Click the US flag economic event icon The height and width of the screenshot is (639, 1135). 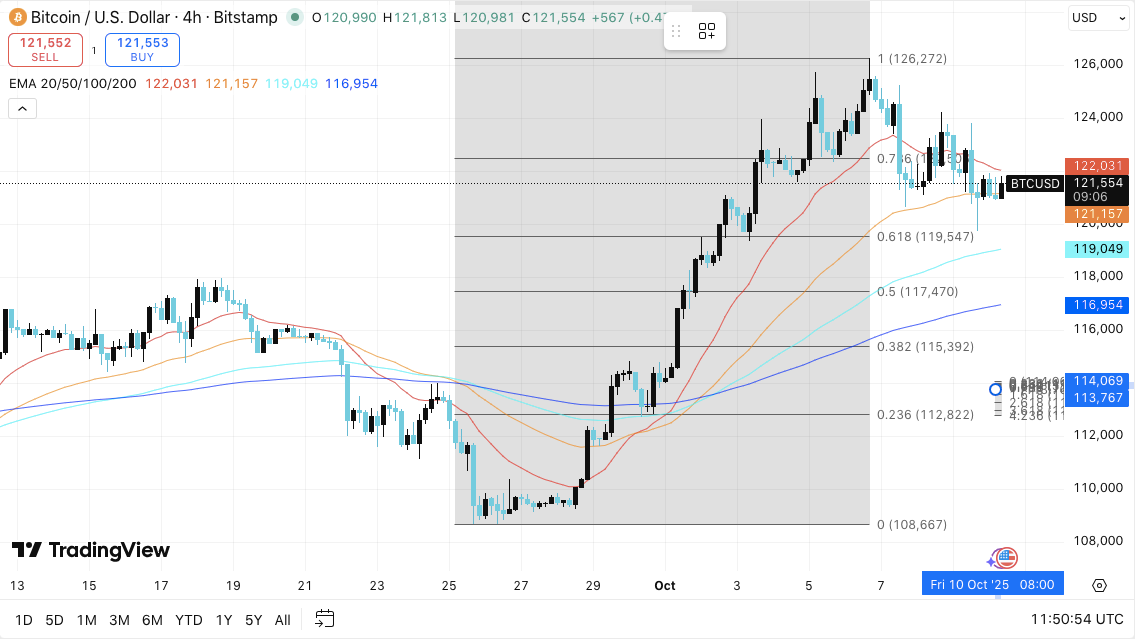(1005, 558)
